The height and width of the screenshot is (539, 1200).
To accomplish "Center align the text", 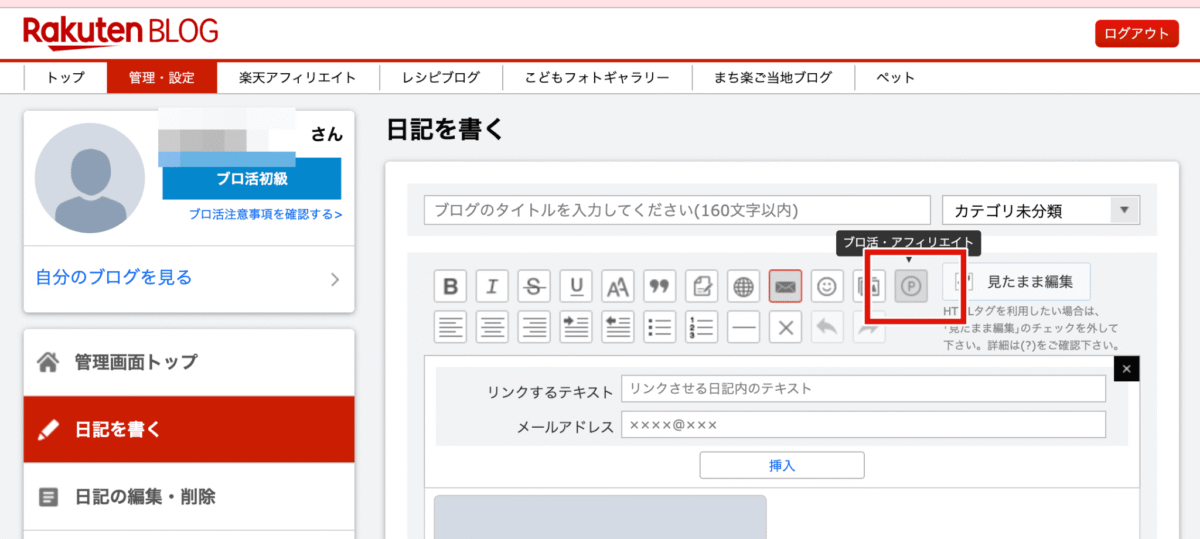I will pyautogui.click(x=492, y=327).
